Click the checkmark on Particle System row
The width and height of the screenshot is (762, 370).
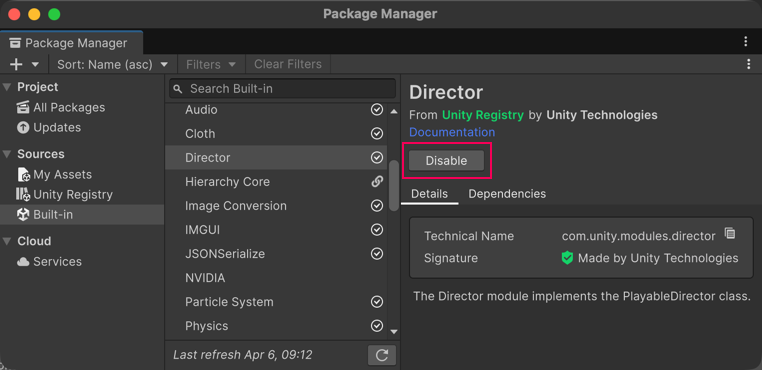click(377, 302)
